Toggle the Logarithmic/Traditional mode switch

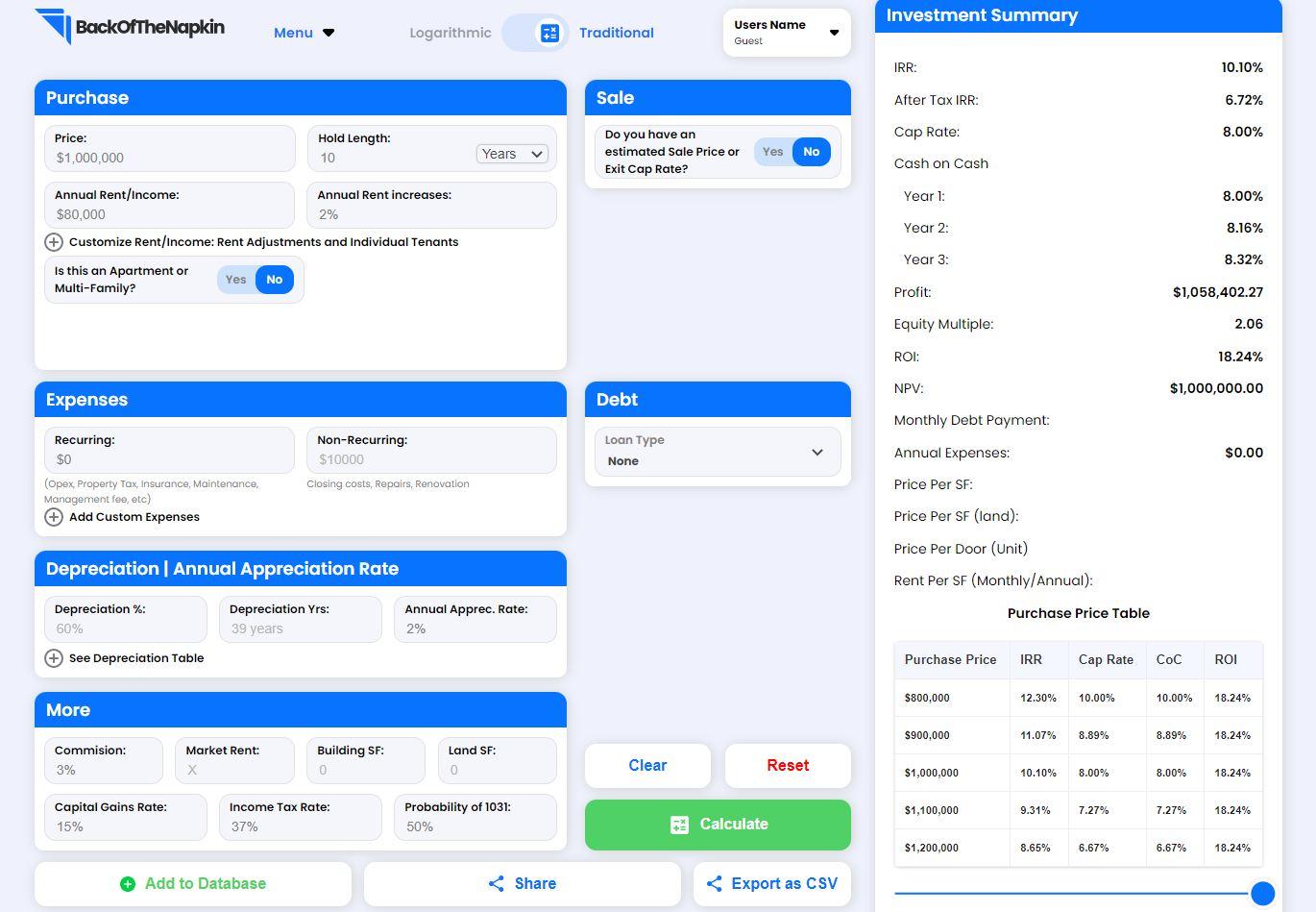coord(535,33)
